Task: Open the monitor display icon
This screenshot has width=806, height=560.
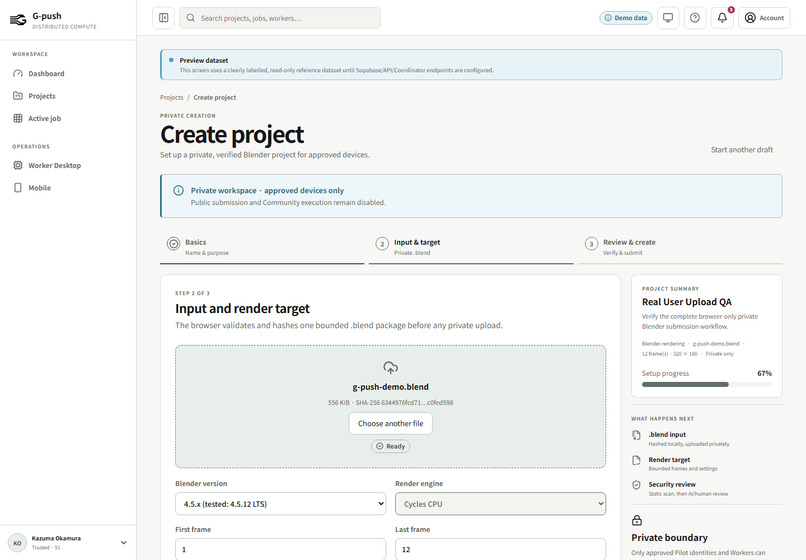Action: click(x=668, y=18)
